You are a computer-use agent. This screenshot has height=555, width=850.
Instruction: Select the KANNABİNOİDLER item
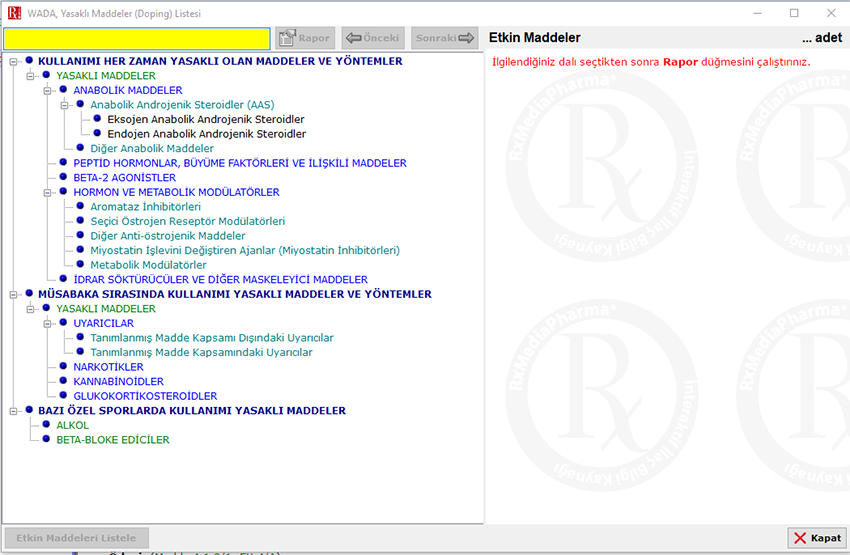pos(118,381)
